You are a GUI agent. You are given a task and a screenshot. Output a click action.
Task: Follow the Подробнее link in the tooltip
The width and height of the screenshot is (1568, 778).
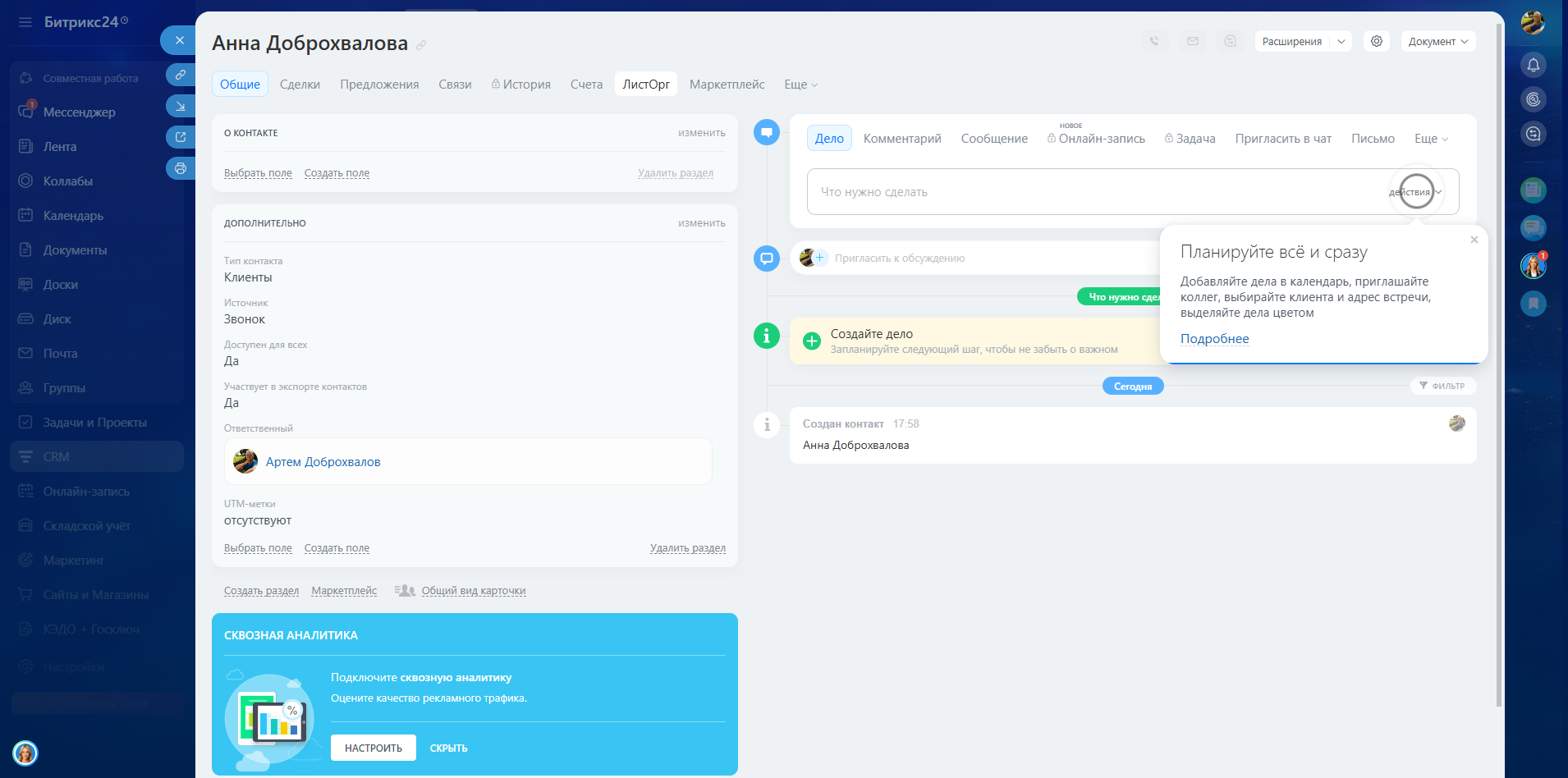(x=1214, y=339)
